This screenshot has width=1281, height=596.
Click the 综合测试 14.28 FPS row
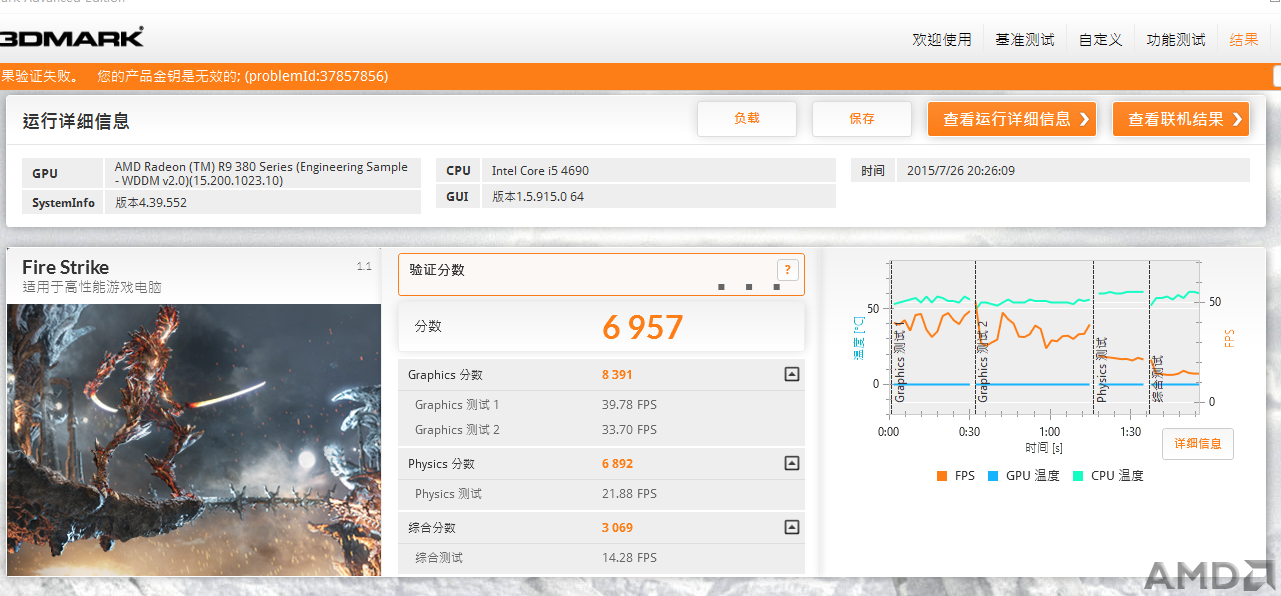(x=601, y=558)
